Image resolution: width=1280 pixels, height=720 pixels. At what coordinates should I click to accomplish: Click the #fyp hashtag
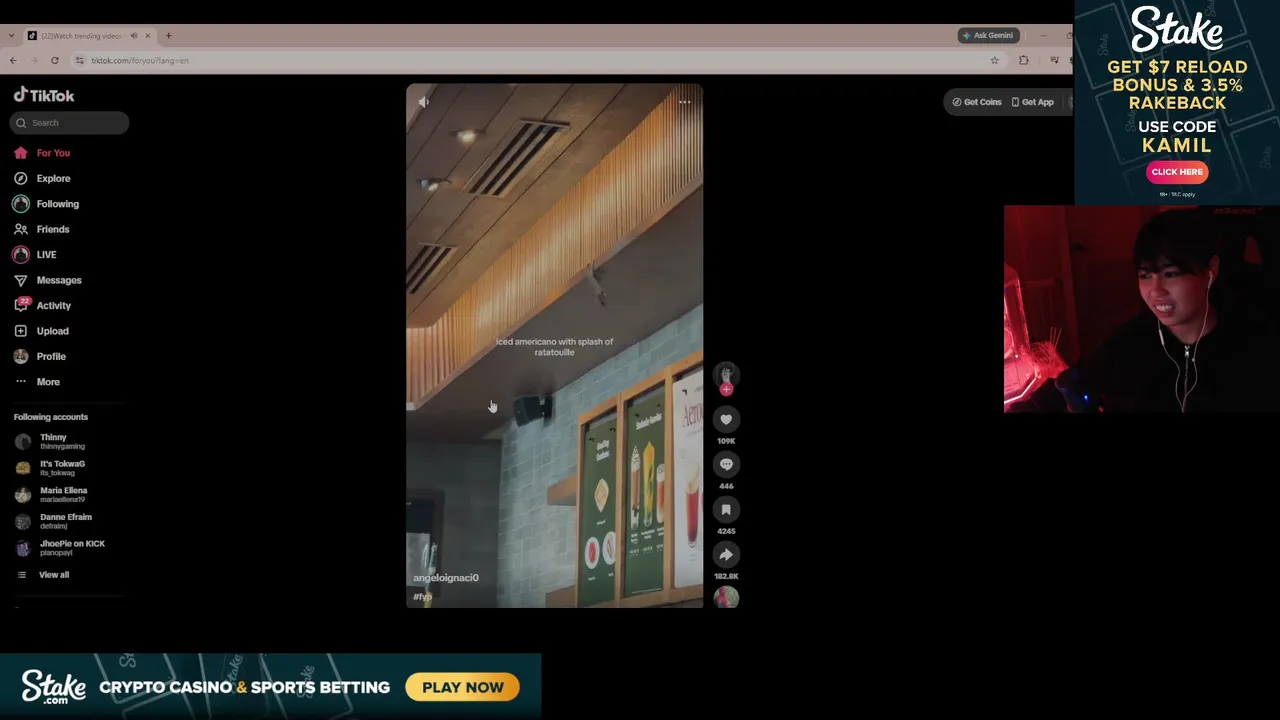[x=423, y=597]
